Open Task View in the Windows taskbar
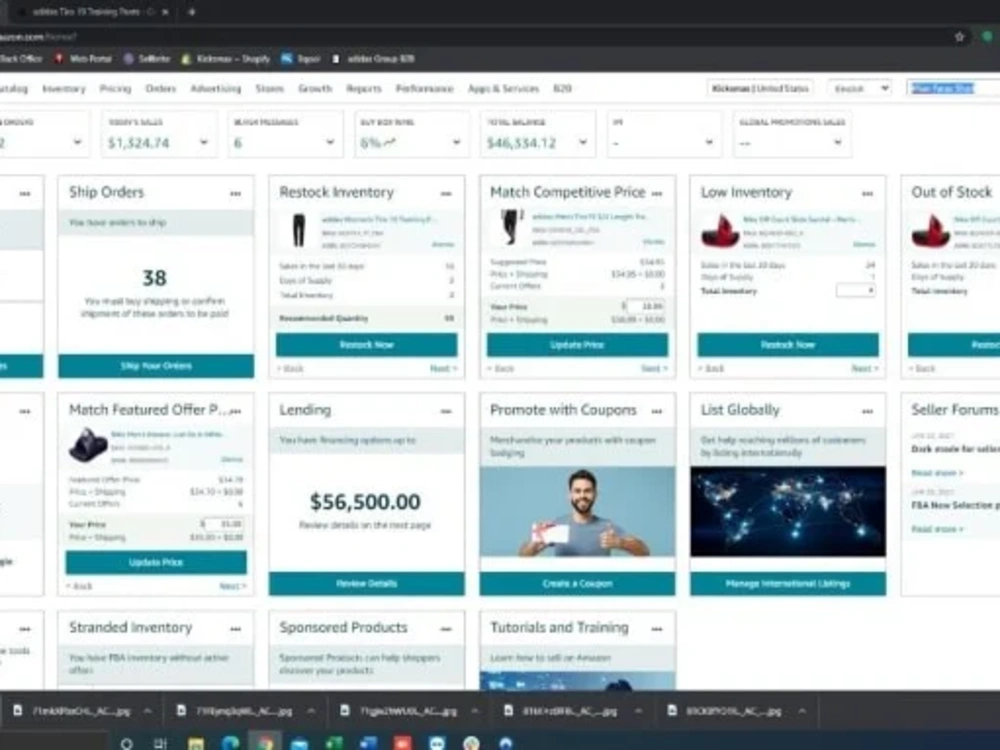1000x750 pixels. coord(160,743)
